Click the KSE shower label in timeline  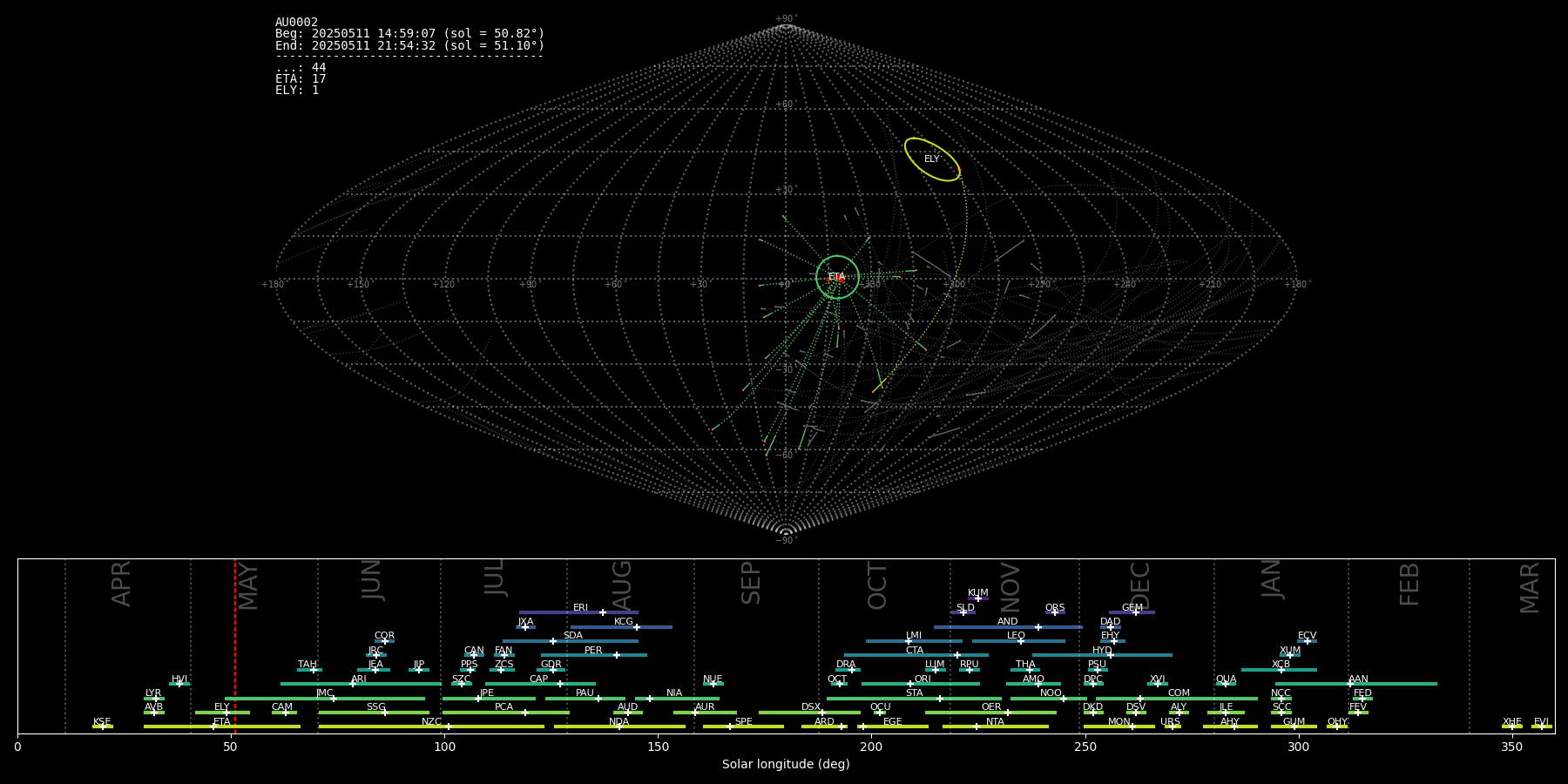point(102,722)
